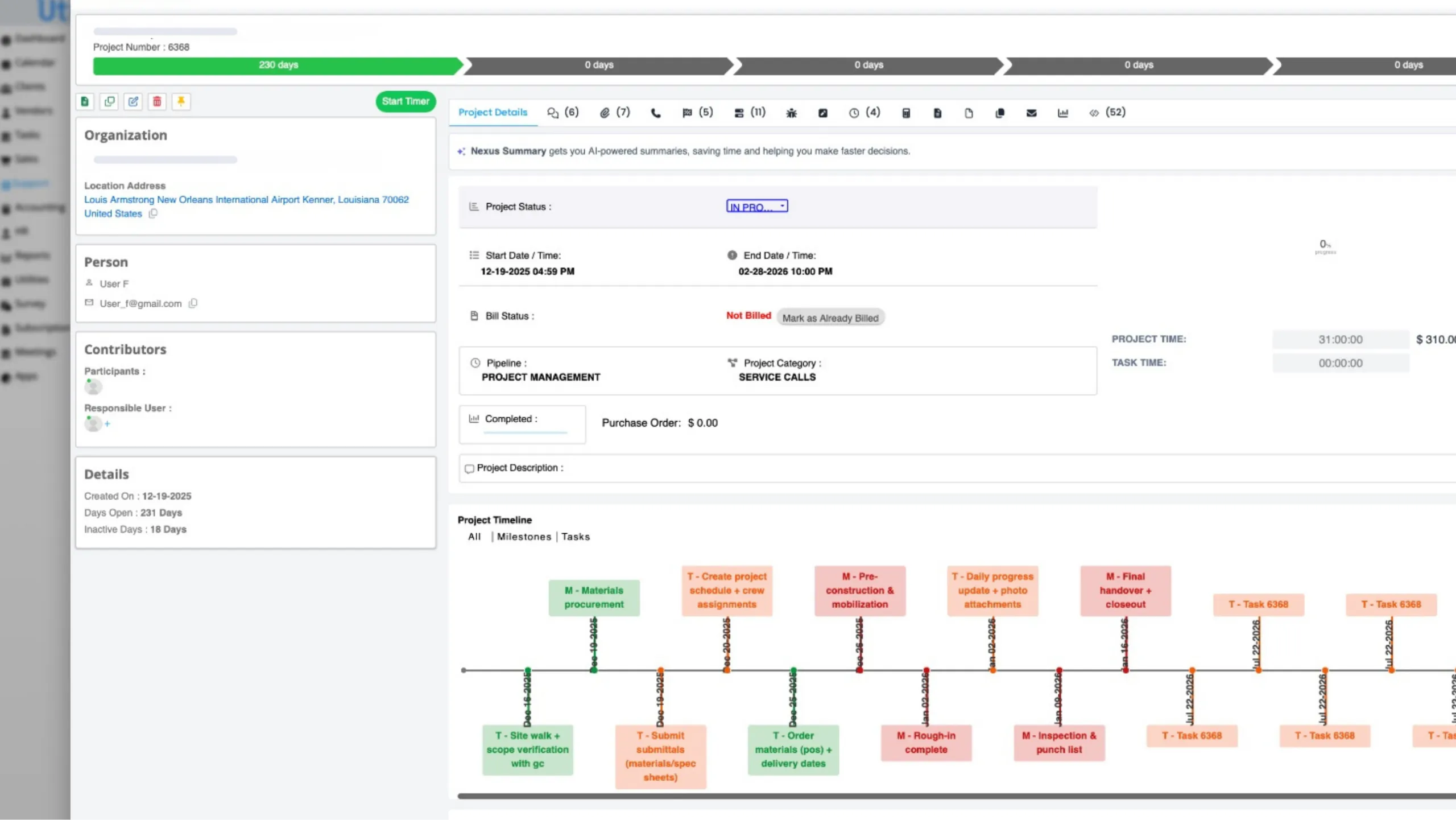Select the T - Order materials (pos) card
The height and width of the screenshot is (820, 1456).
(x=793, y=749)
